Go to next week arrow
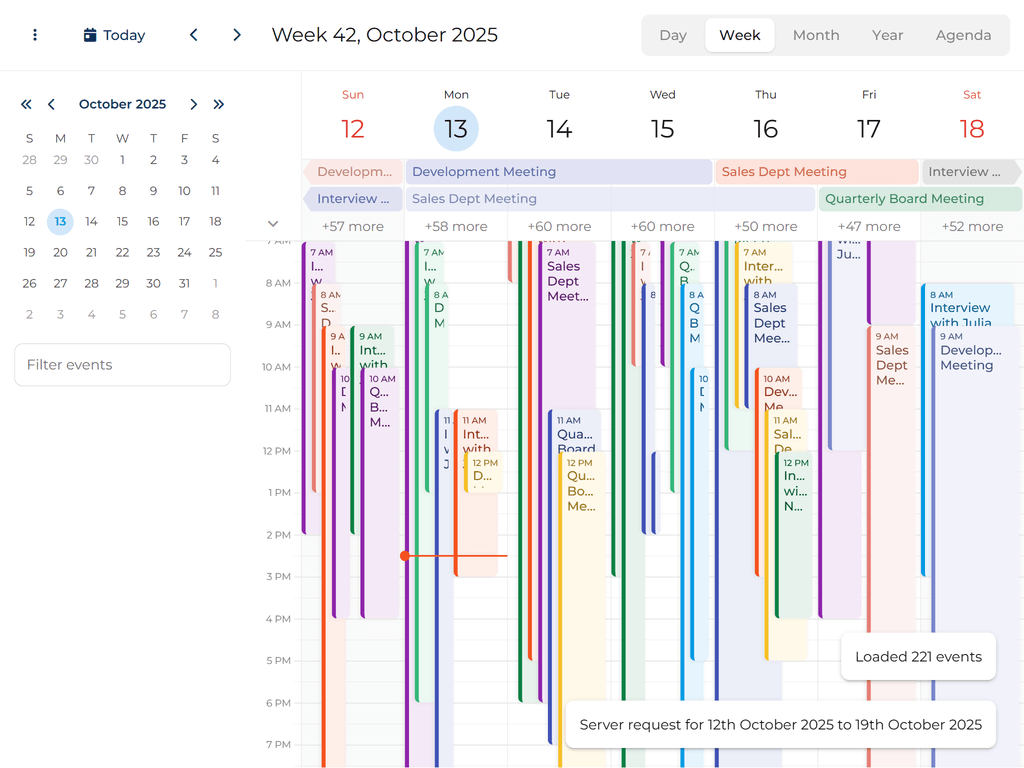Screen dimensions: 1024x768 [x=237, y=35]
